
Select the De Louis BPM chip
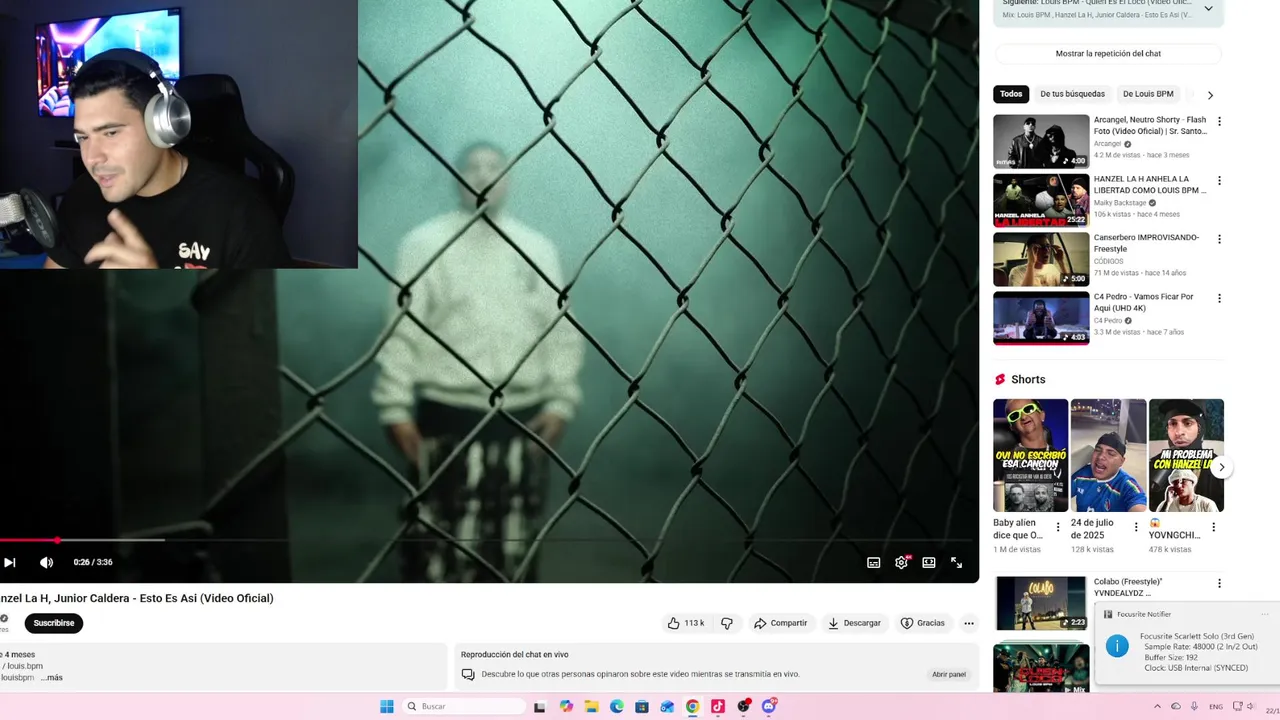coord(1148,94)
